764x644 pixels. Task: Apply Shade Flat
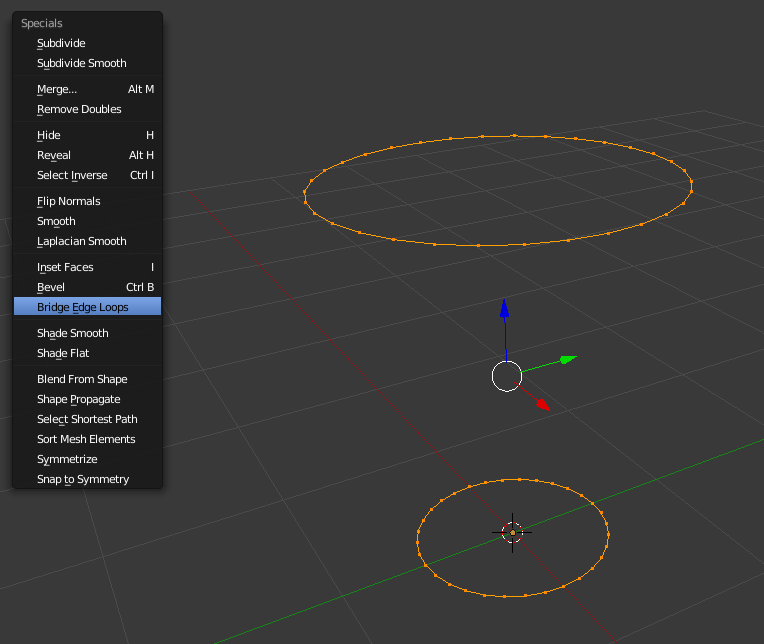87,353
